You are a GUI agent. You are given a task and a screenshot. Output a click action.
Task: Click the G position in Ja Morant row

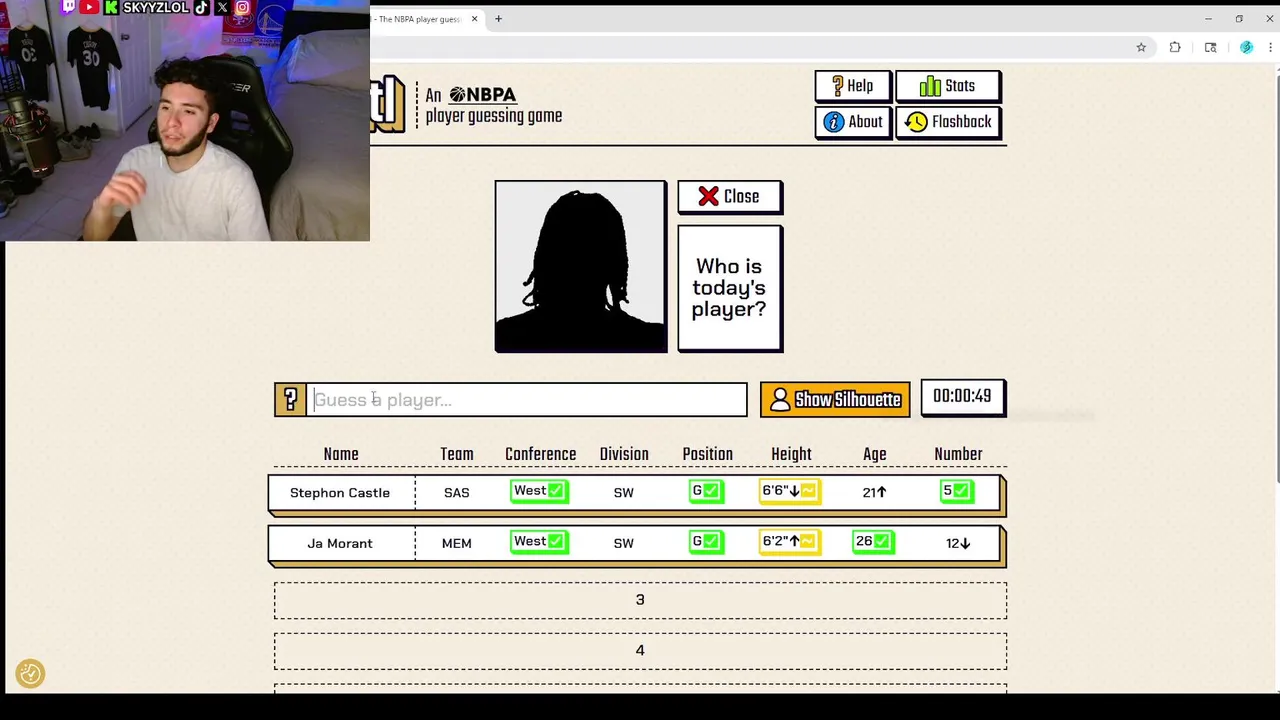[706, 542]
